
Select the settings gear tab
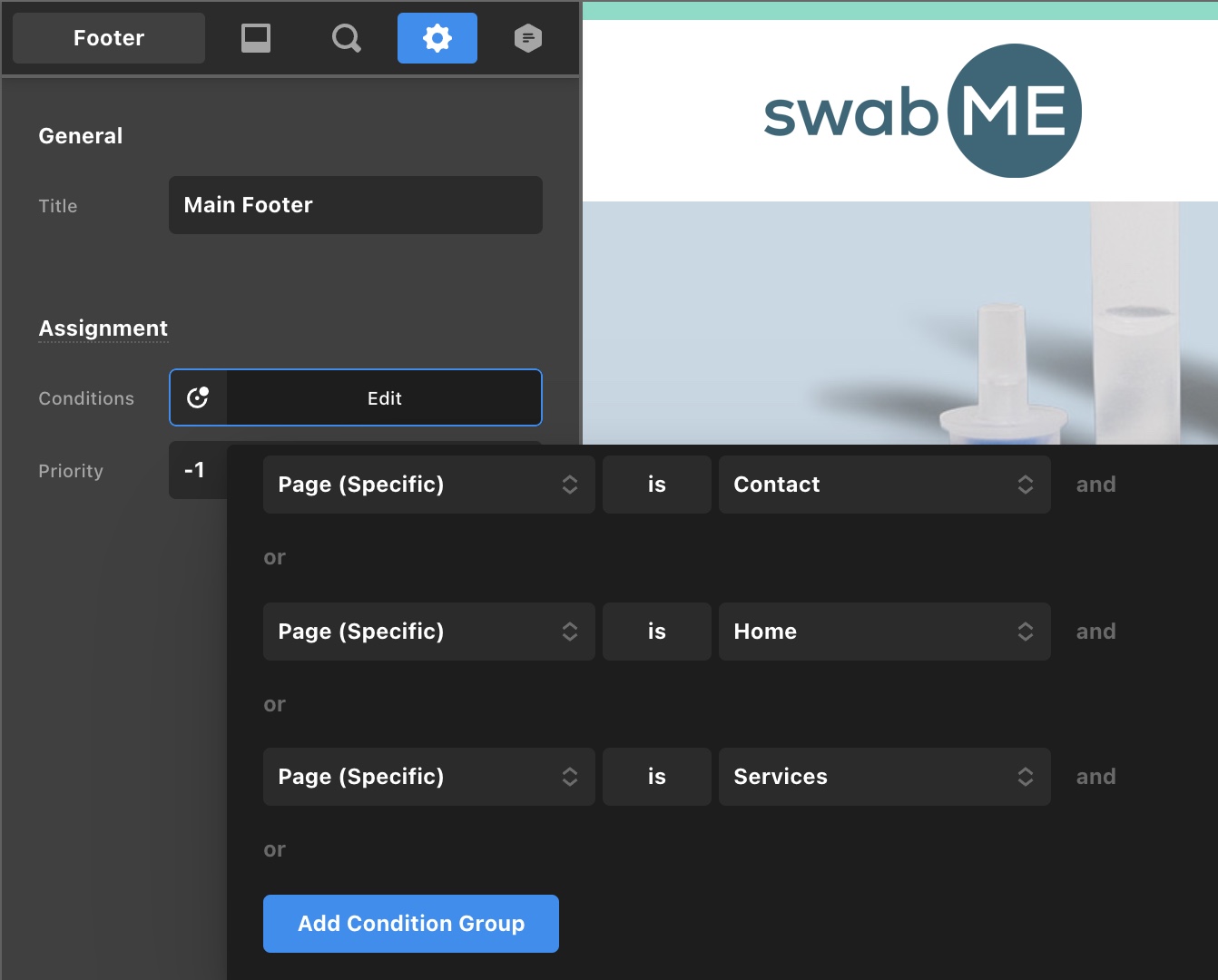tap(437, 38)
